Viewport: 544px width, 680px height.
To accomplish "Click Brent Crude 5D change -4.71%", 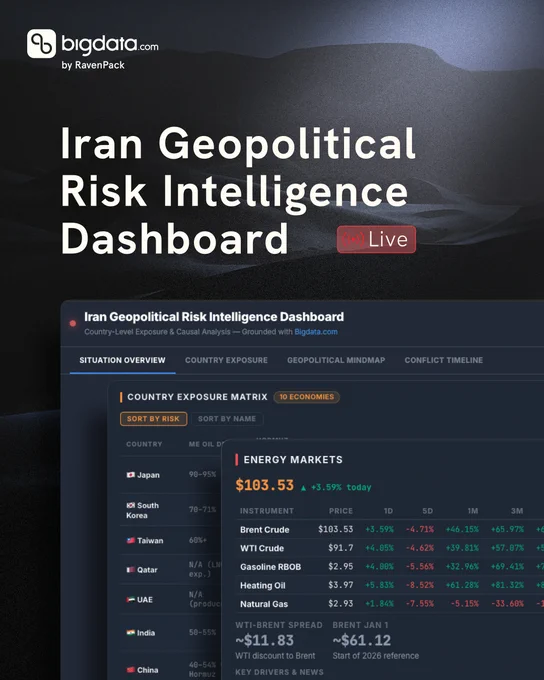I will (419, 529).
